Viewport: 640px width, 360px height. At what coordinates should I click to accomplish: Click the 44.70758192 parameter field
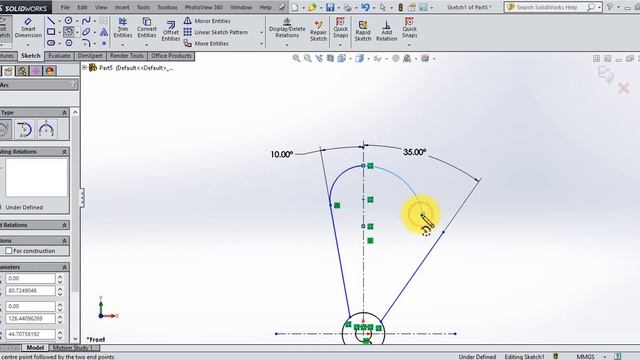30,334
